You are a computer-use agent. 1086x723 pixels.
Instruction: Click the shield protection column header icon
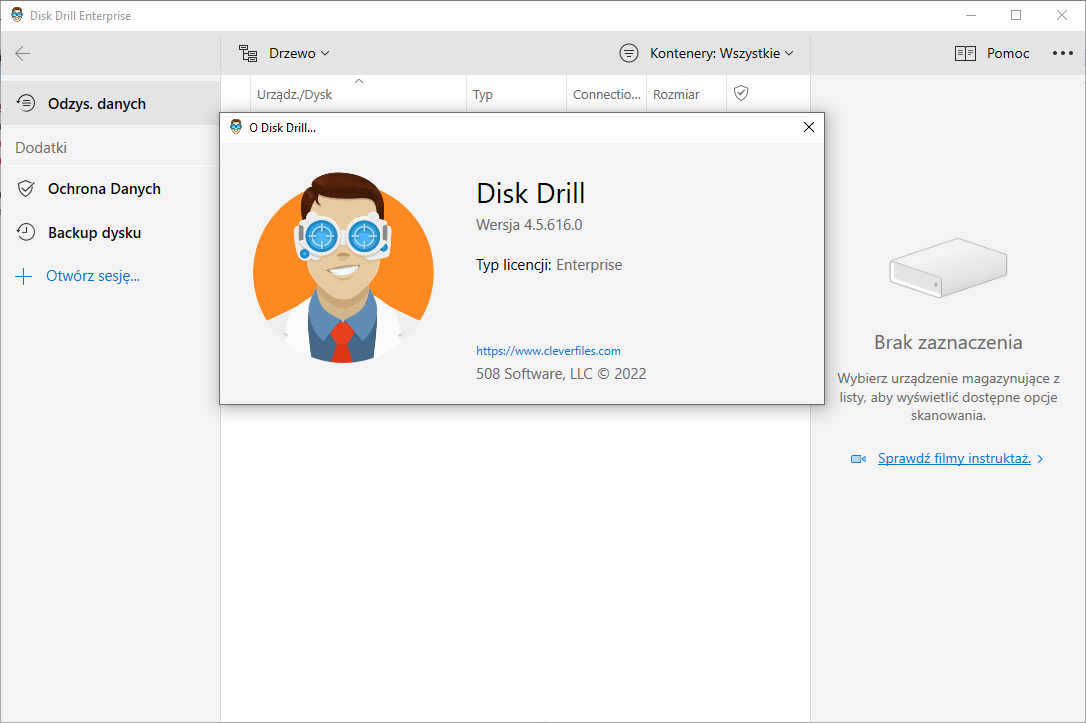741,93
